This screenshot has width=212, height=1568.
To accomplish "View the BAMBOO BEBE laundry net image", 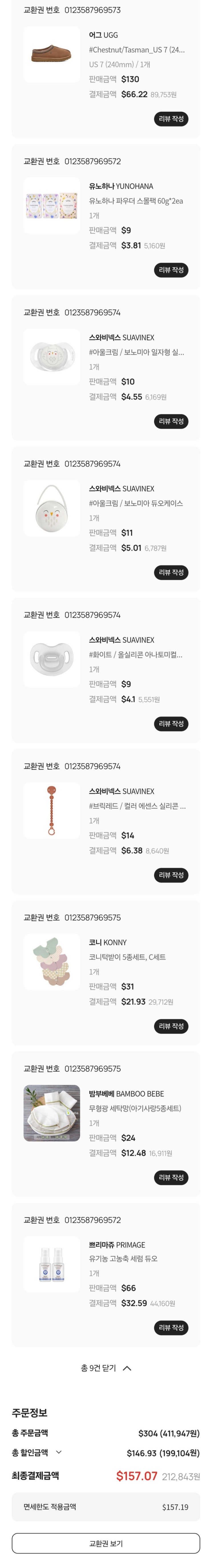I will [52, 1113].
